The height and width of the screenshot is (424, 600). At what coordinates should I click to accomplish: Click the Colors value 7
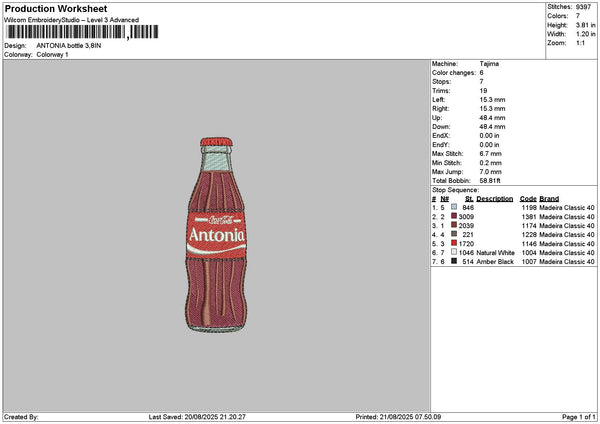578,16
